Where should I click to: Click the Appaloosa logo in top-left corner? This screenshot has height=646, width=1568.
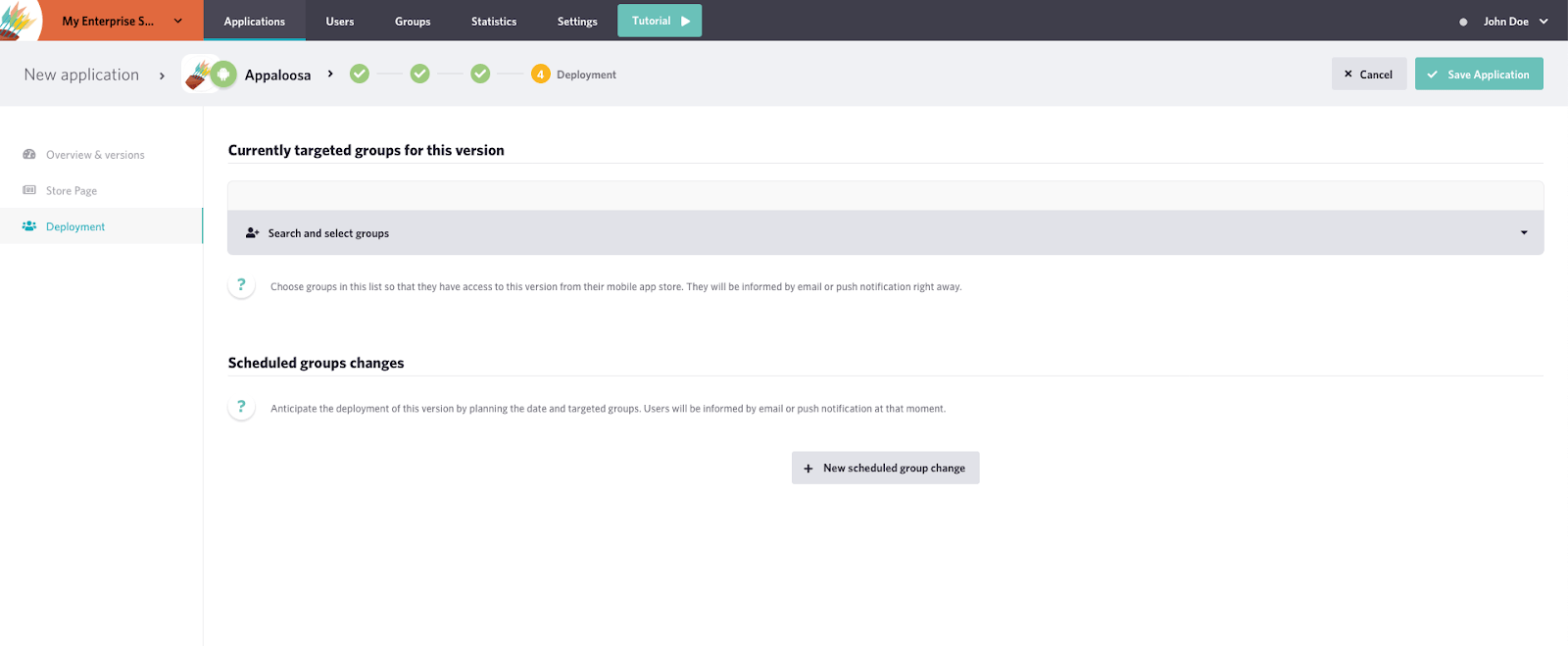click(20, 20)
